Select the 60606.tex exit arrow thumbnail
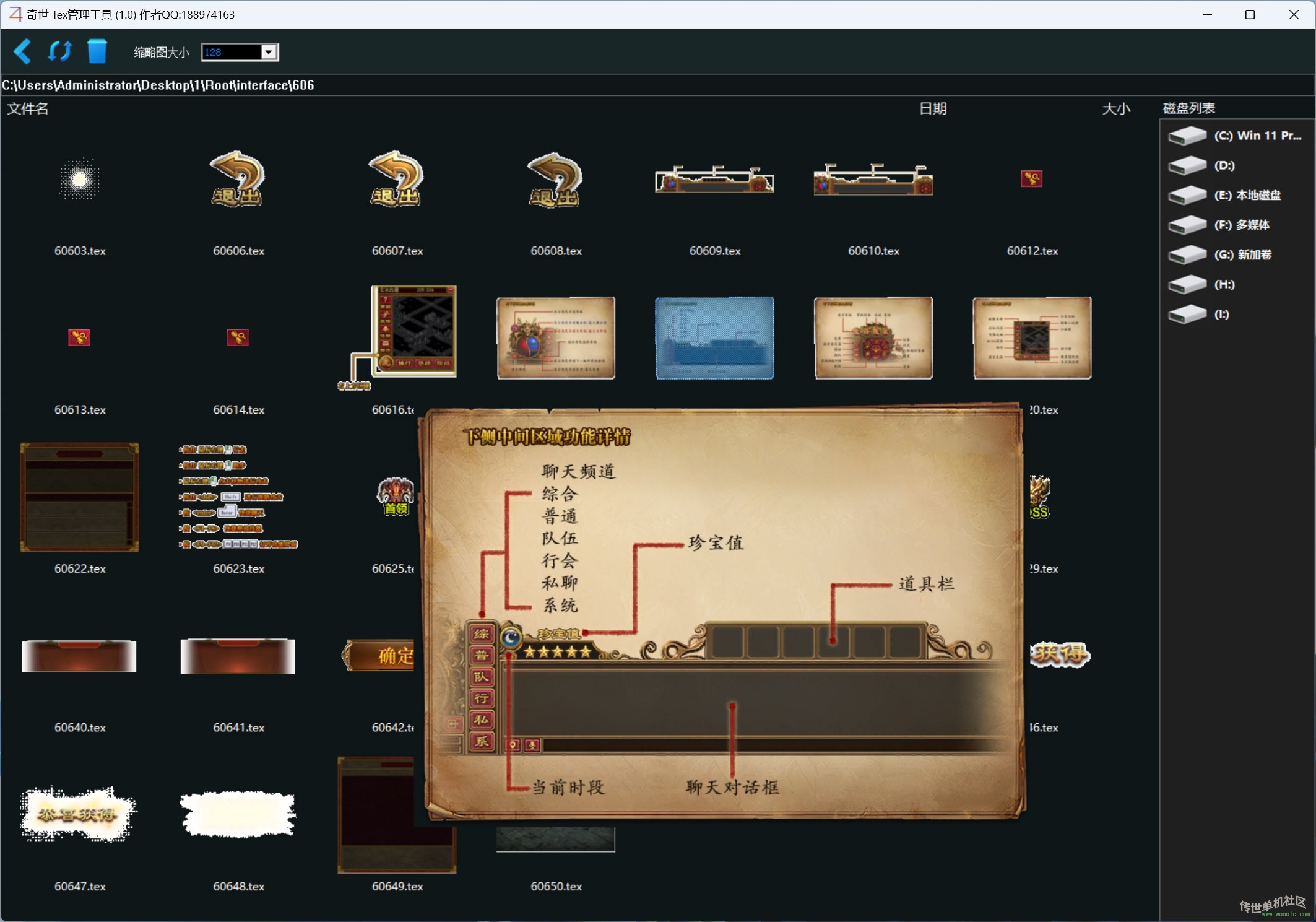The width and height of the screenshot is (1316, 922). (238, 179)
